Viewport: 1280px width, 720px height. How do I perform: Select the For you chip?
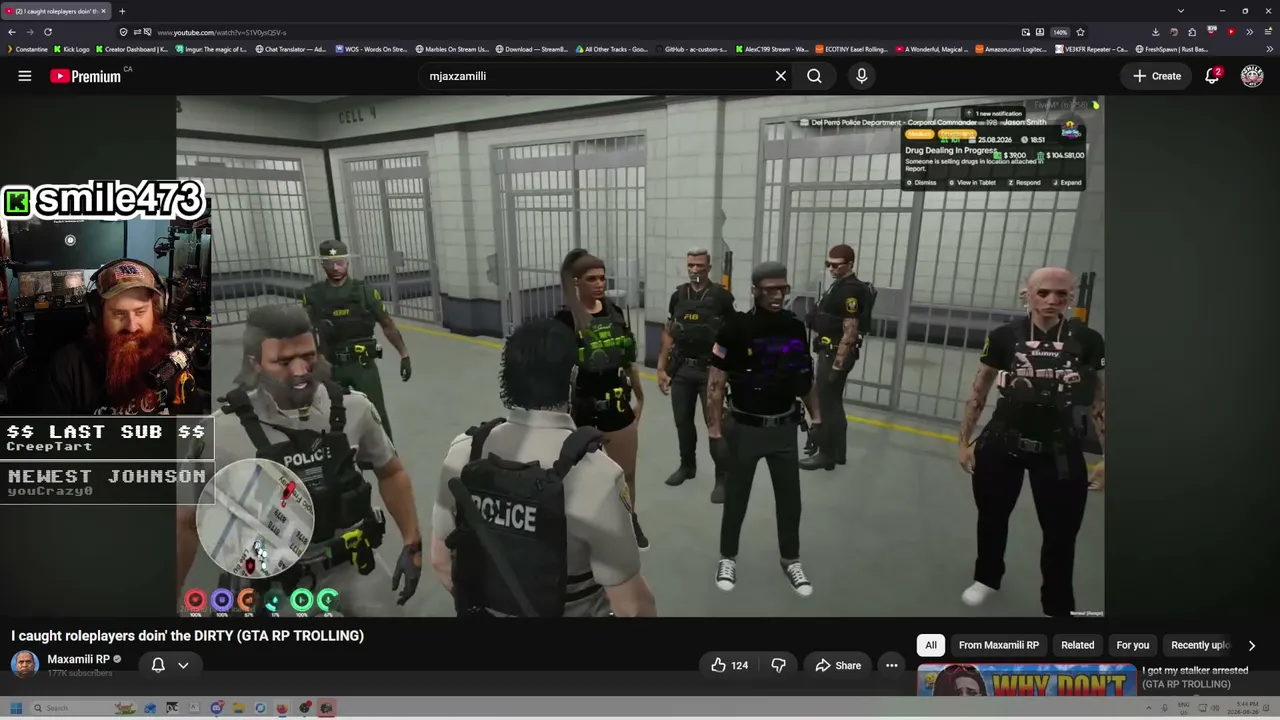click(1133, 645)
